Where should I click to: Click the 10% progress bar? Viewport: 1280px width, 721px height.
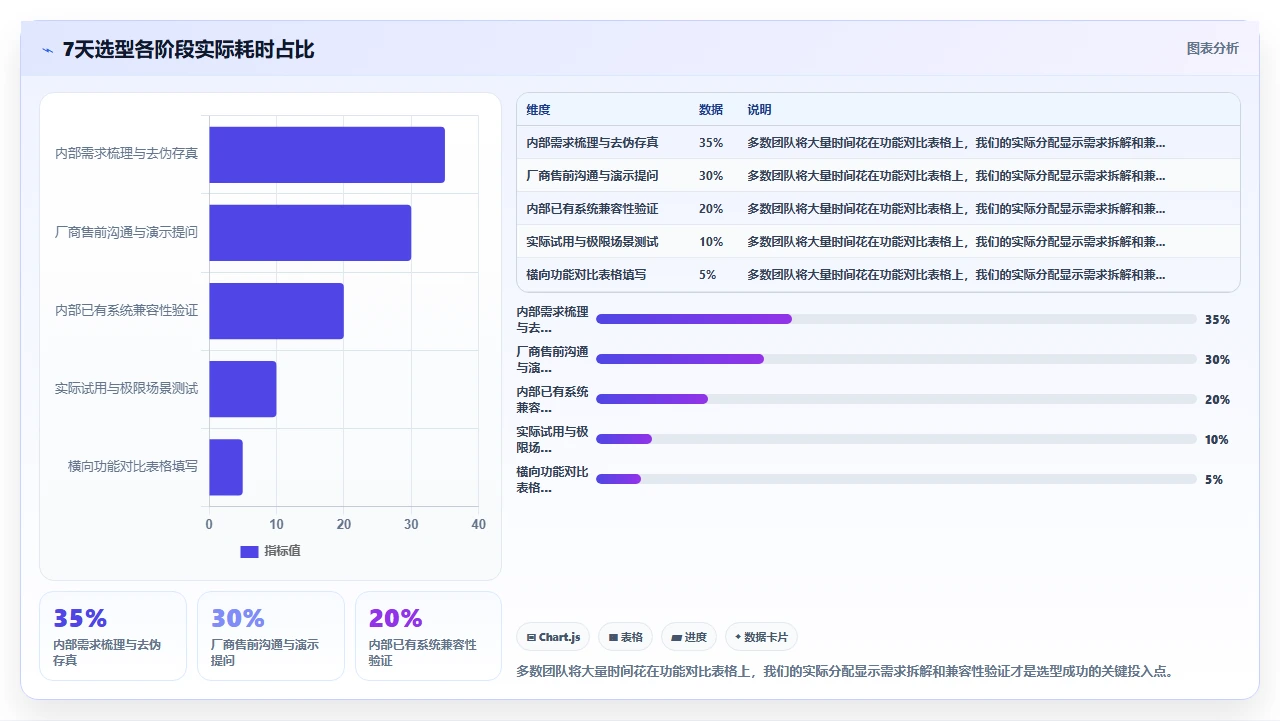pyautogui.click(x=896, y=439)
